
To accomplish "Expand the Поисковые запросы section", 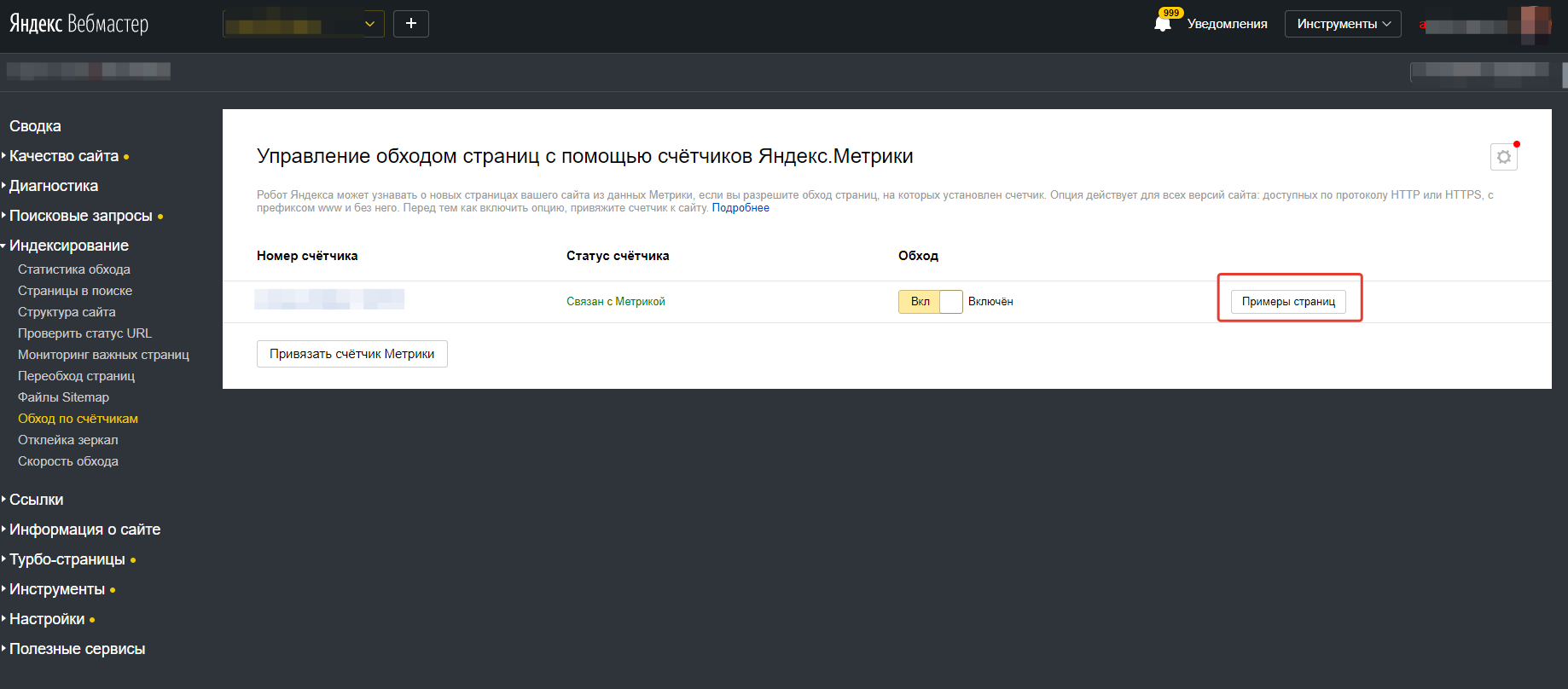I will tap(81, 216).
